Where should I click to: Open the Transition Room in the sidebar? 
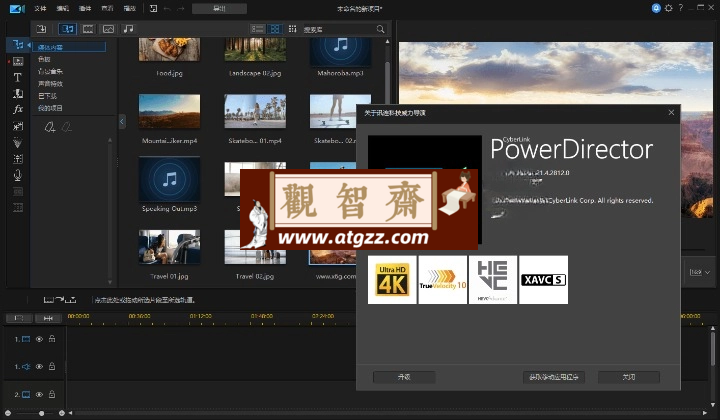pyautogui.click(x=17, y=94)
